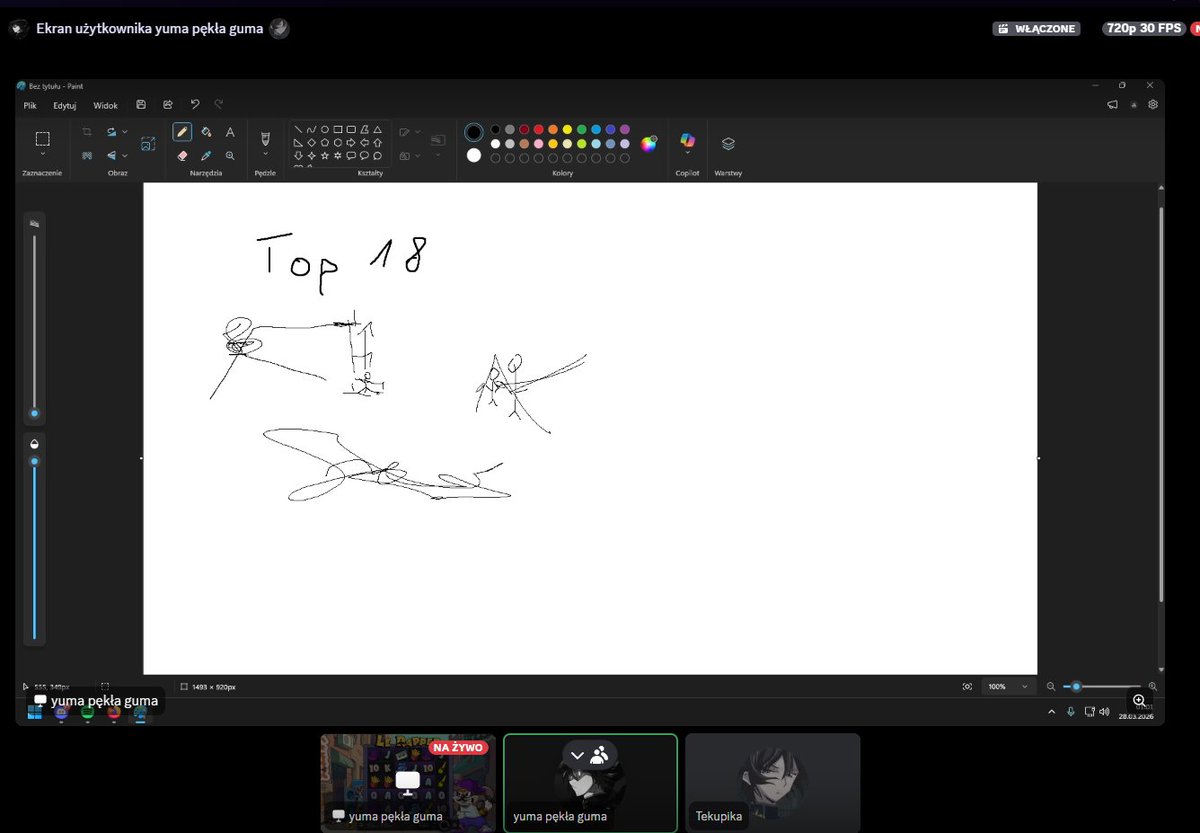Click the microphone icon in system tray
Screen dimensions: 1200x833
(x=1071, y=712)
